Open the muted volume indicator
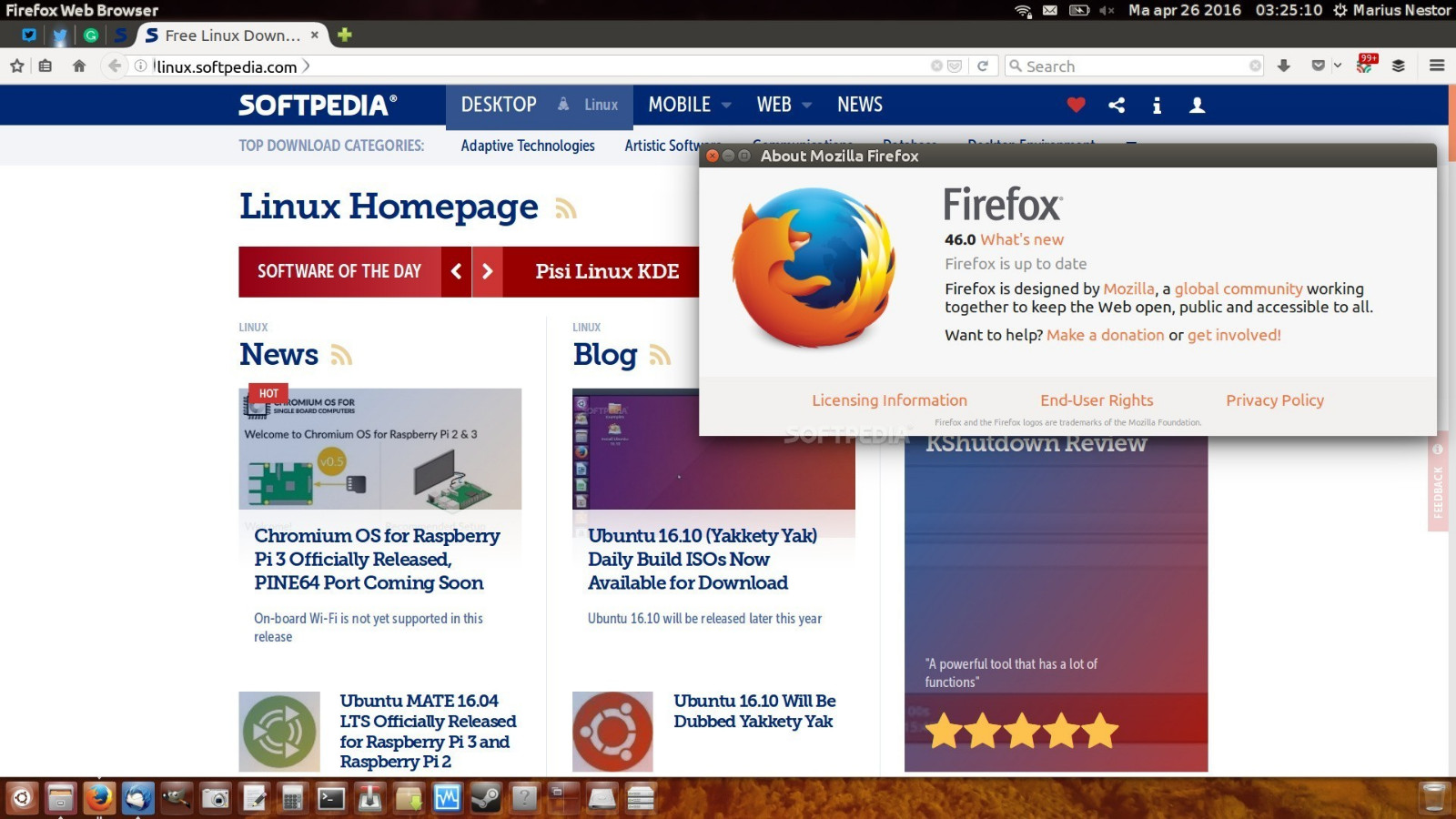Image resolution: width=1456 pixels, height=819 pixels. click(x=1106, y=11)
